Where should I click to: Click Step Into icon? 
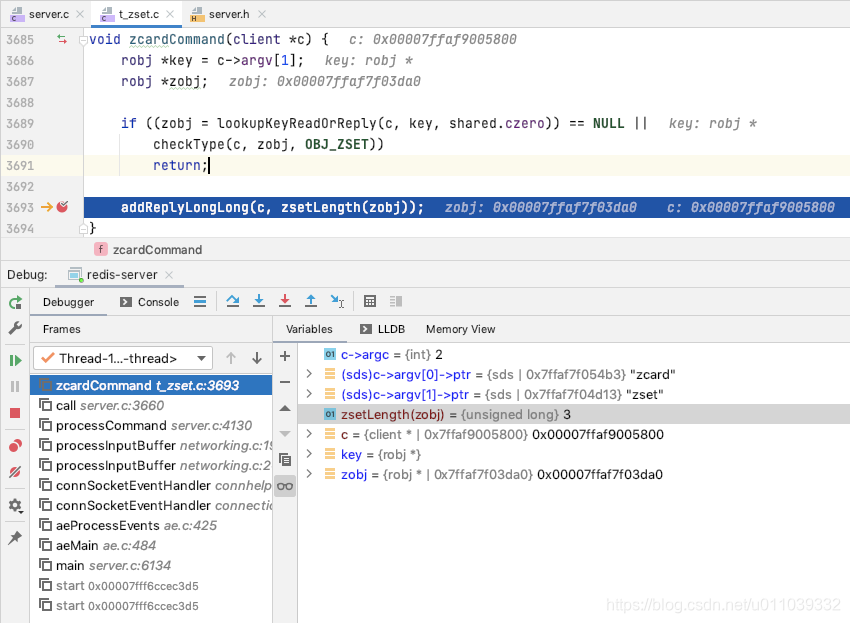tap(259, 301)
